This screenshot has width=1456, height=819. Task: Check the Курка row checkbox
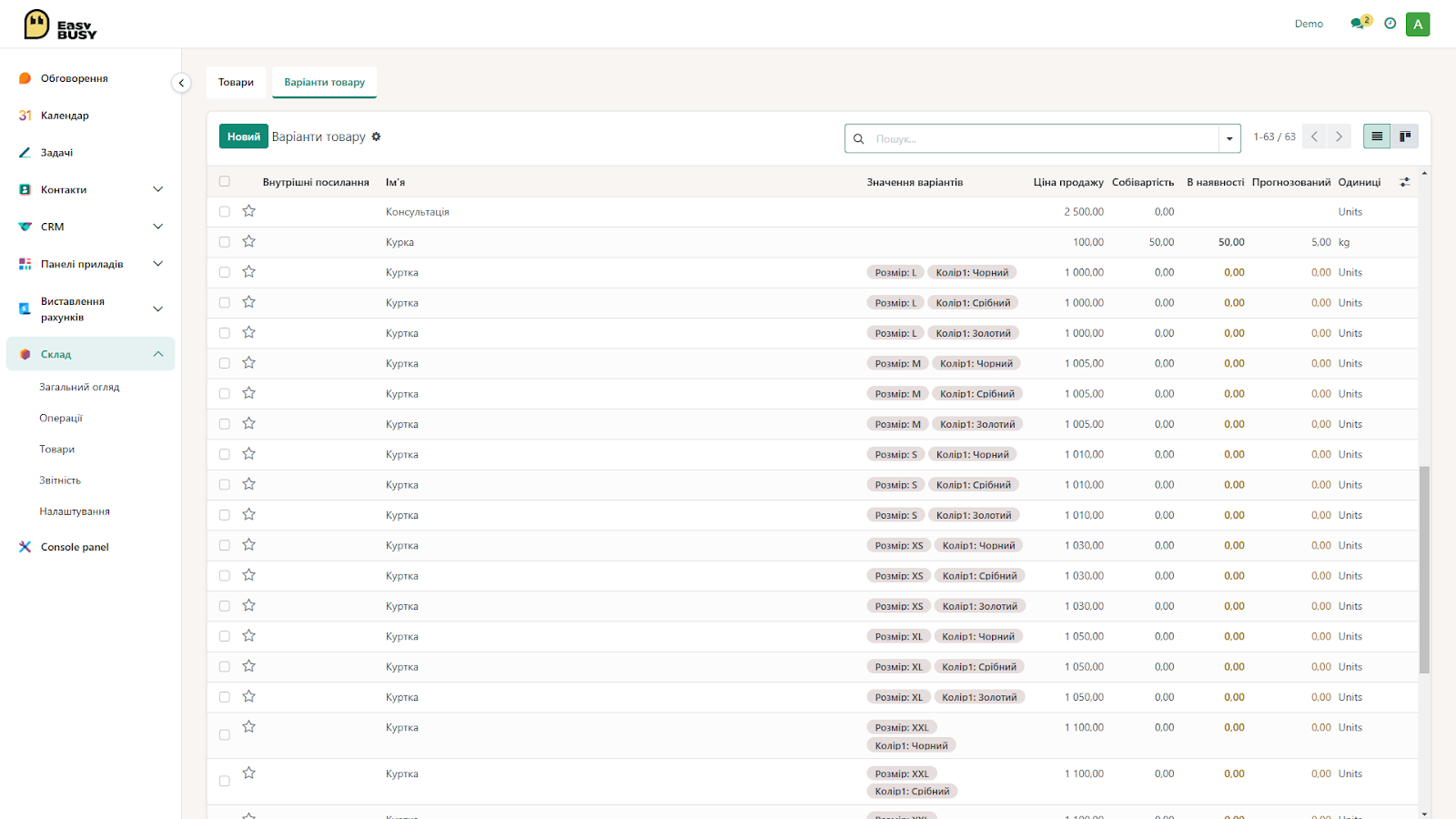225,242
